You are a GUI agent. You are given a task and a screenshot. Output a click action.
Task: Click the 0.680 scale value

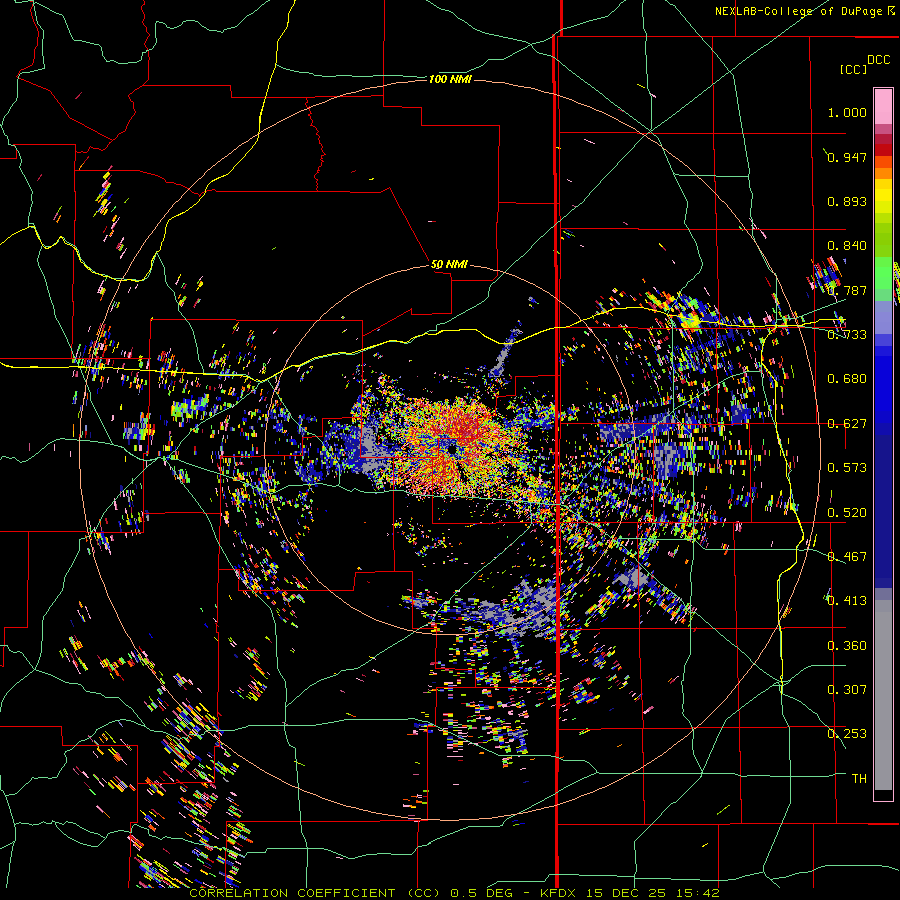pyautogui.click(x=847, y=379)
